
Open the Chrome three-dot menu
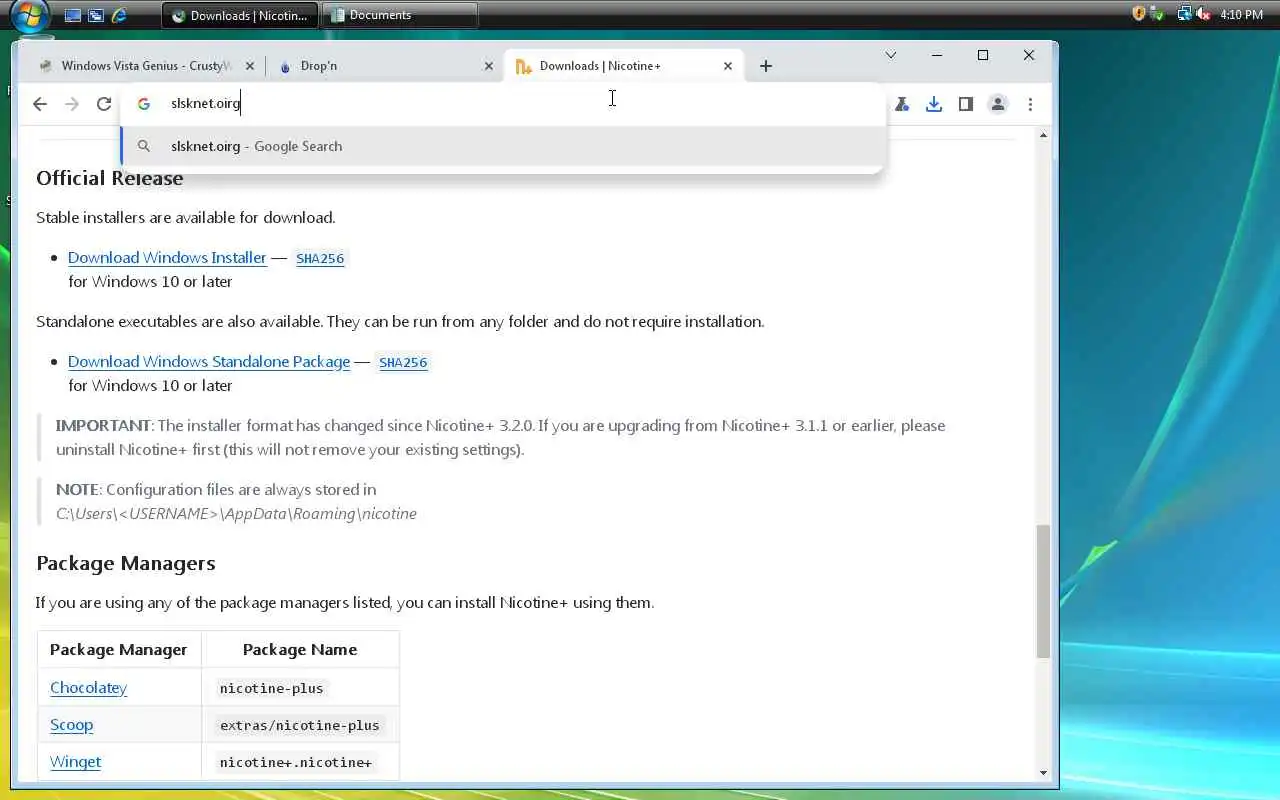[x=1030, y=104]
